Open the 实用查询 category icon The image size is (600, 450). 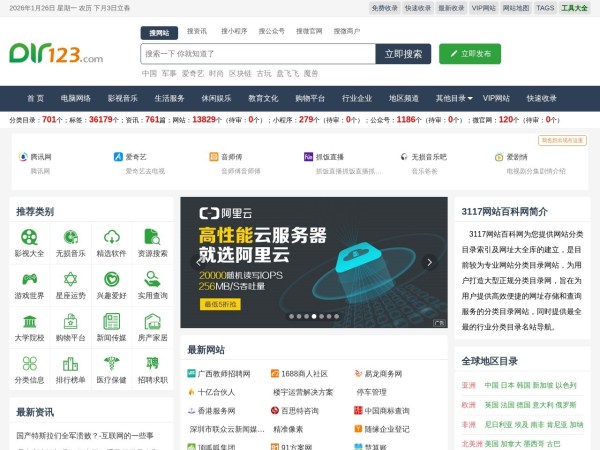click(x=153, y=279)
